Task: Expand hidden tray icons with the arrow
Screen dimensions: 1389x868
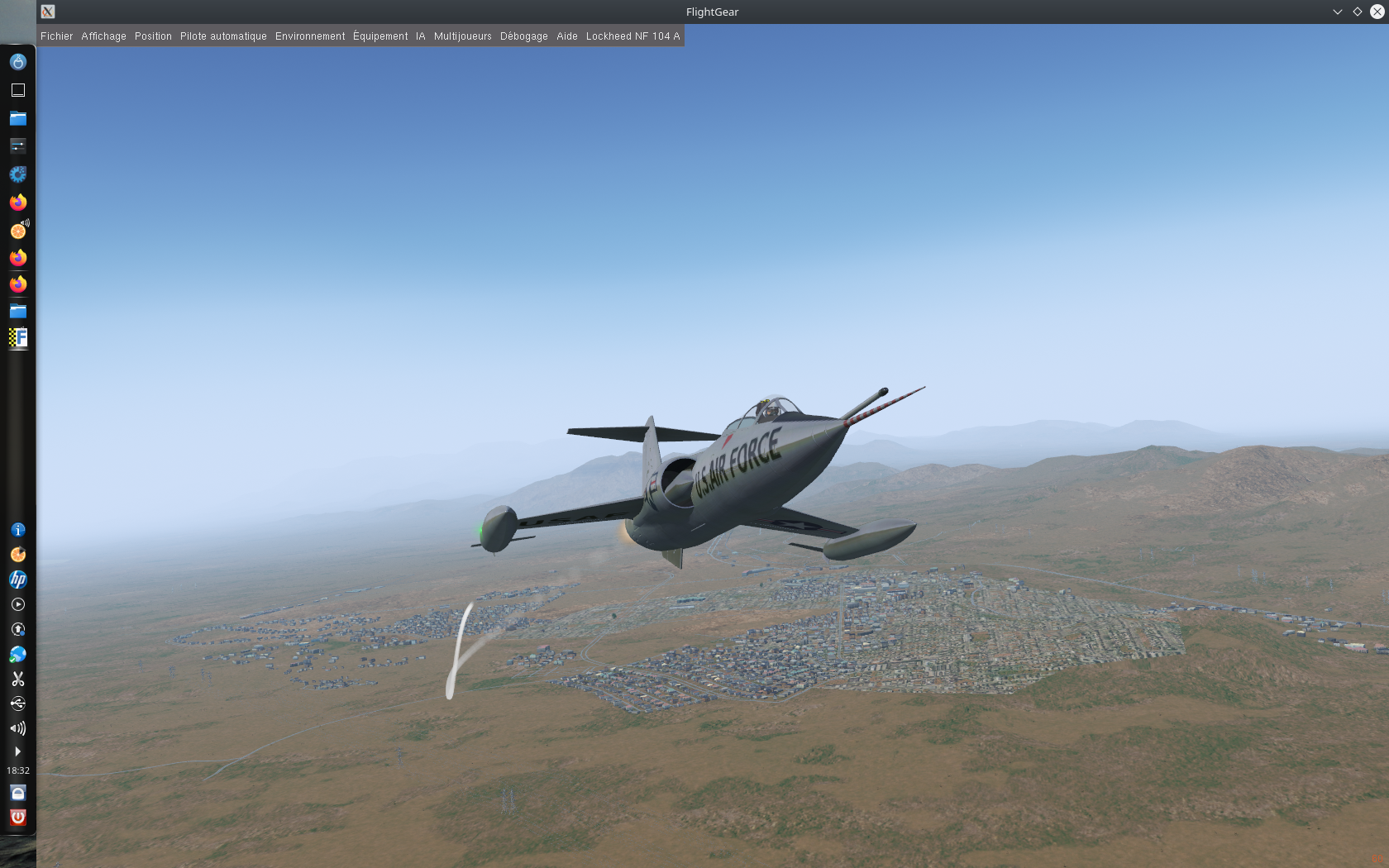Action: pos(18,751)
